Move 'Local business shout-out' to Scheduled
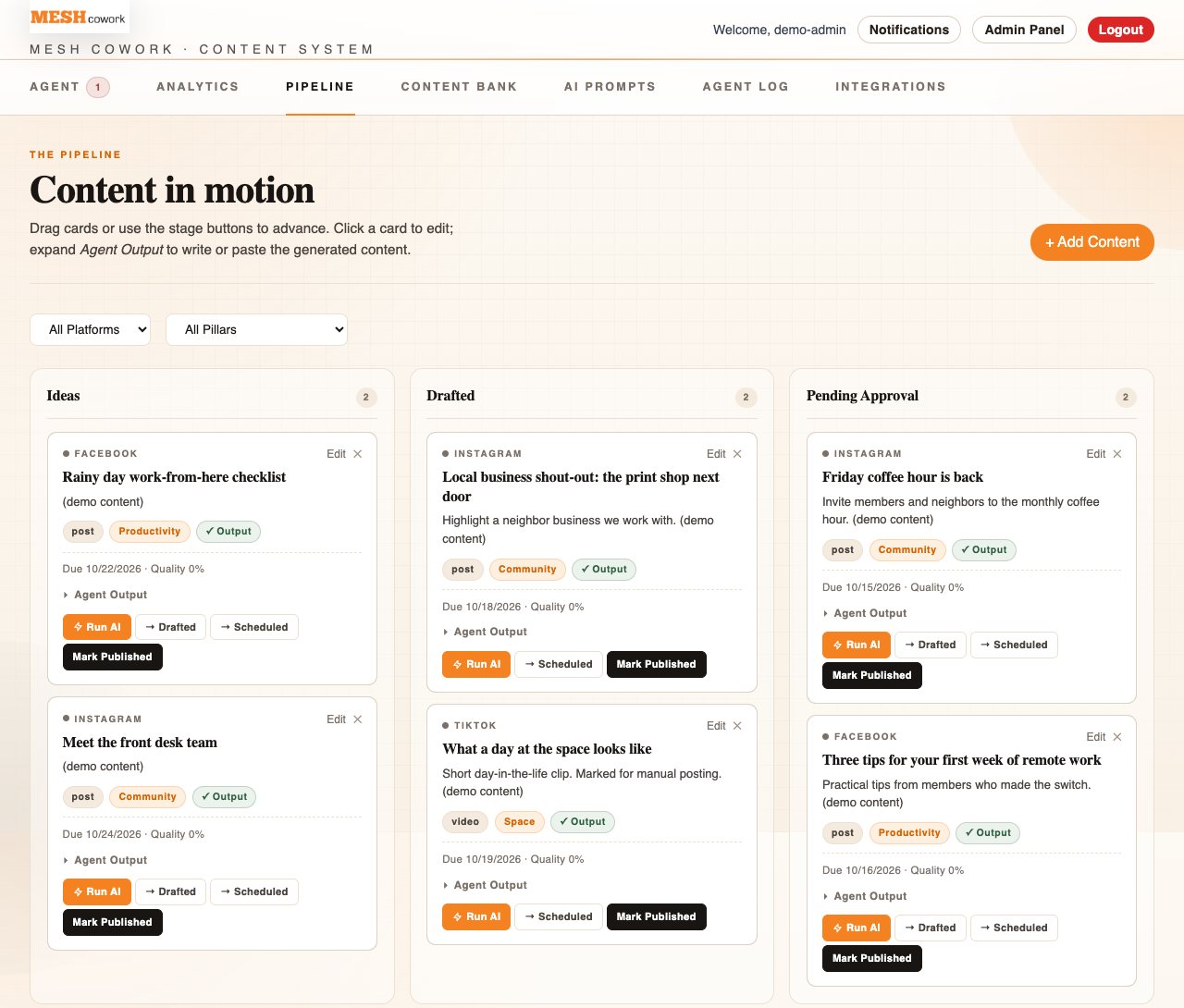The image size is (1184, 1008). click(558, 664)
